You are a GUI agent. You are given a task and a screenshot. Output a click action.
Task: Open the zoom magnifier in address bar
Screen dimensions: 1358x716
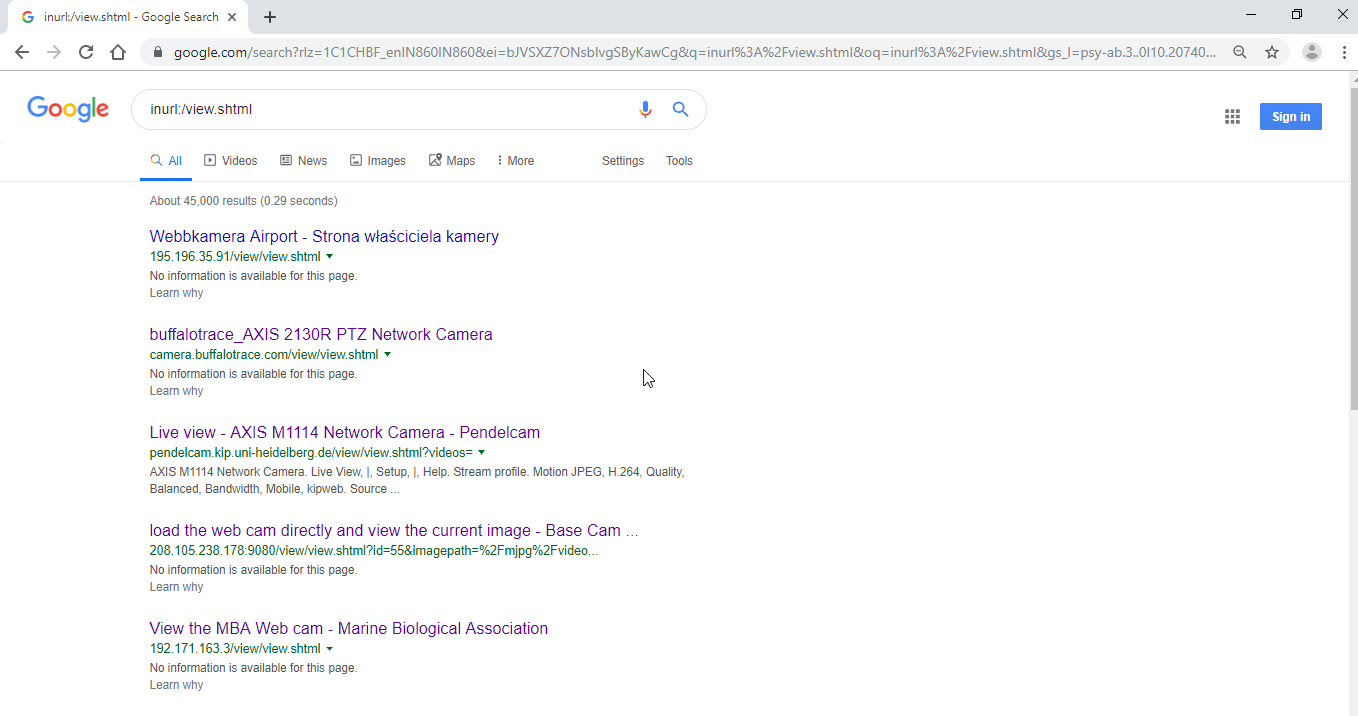click(x=1240, y=52)
